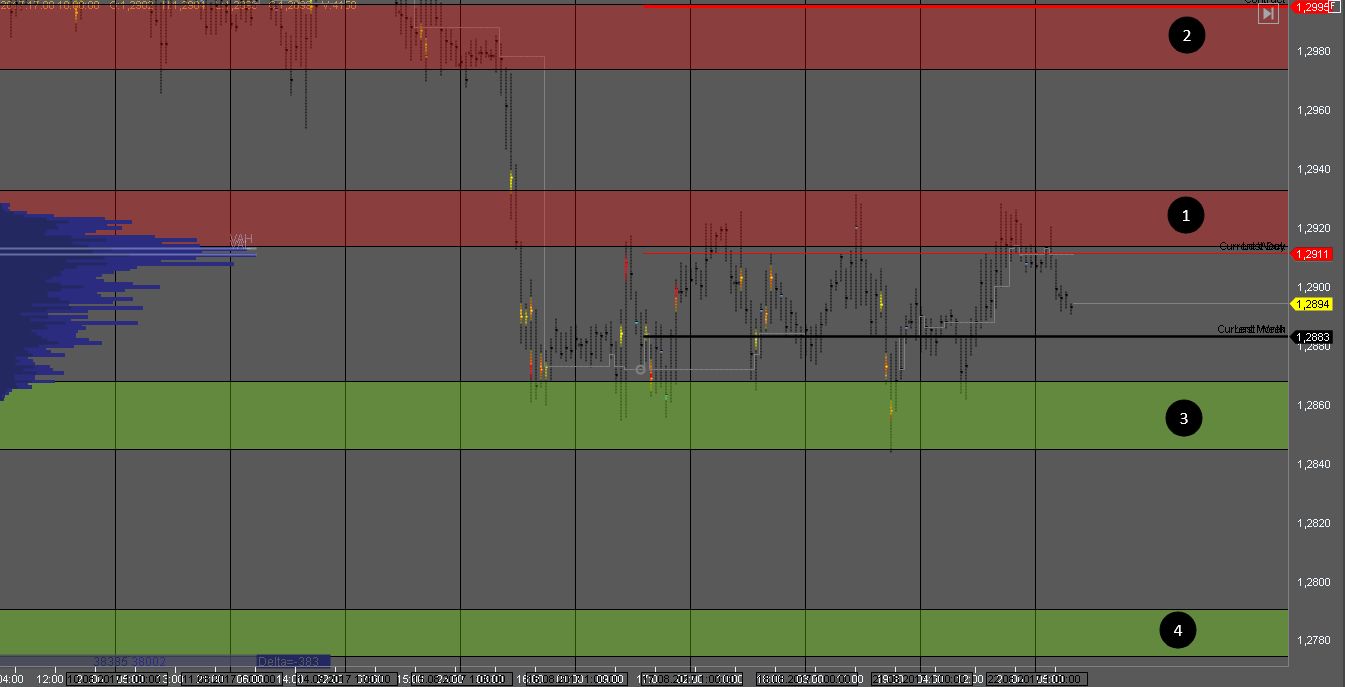Click the scroll-to-latest-bar arrow button
The image size is (1345, 687).
1268,14
